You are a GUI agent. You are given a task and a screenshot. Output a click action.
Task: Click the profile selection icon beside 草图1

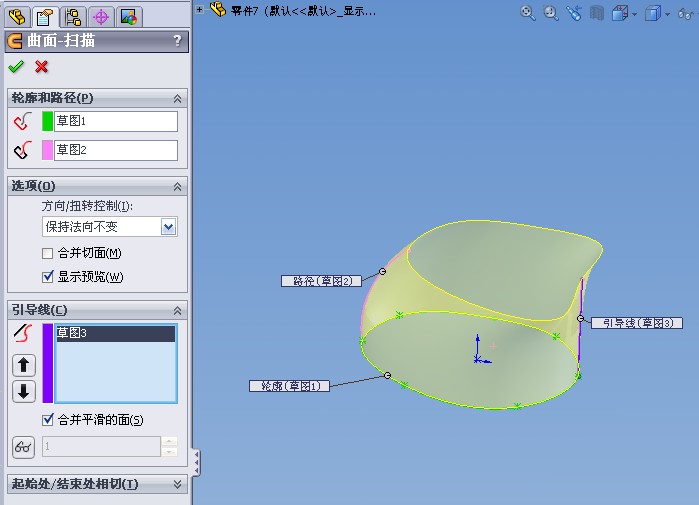pyautogui.click(x=22, y=121)
